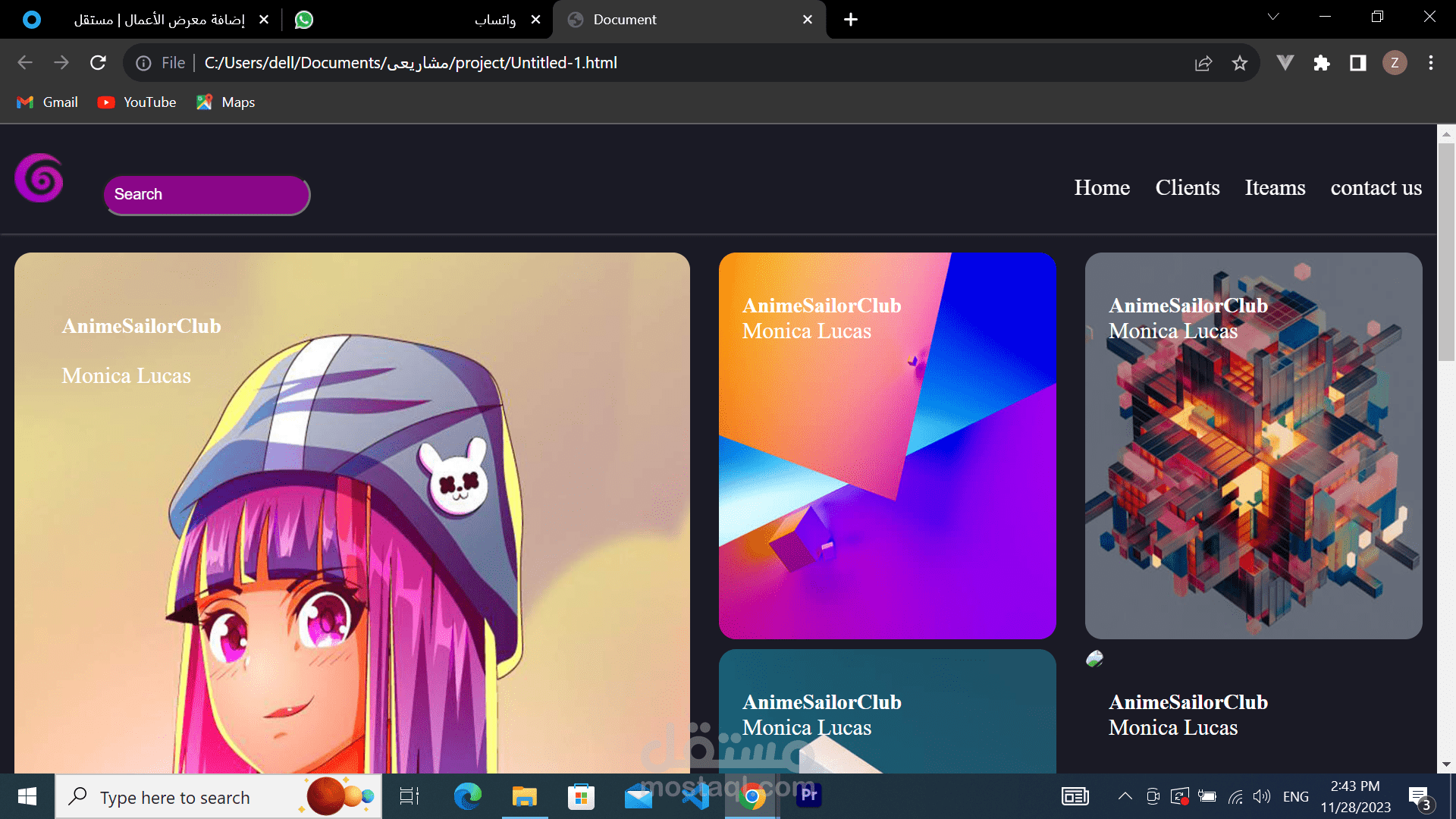Toggle the browser side panel
1456x819 pixels.
coord(1358,63)
